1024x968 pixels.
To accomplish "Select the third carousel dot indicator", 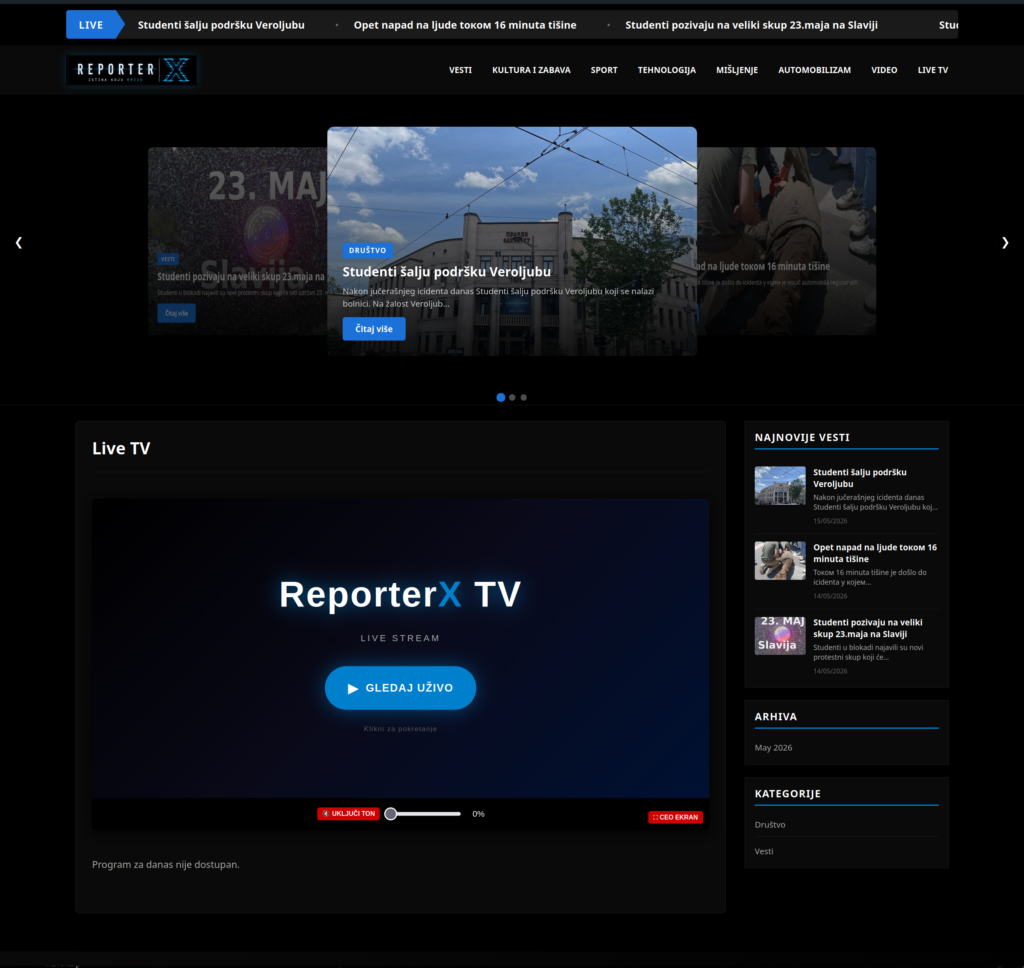I will (x=524, y=397).
